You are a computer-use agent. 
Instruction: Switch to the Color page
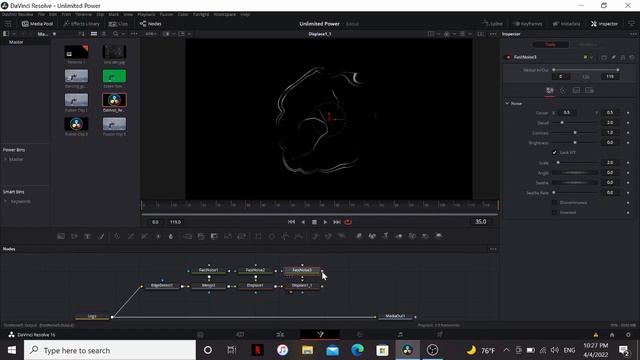click(x=360, y=335)
